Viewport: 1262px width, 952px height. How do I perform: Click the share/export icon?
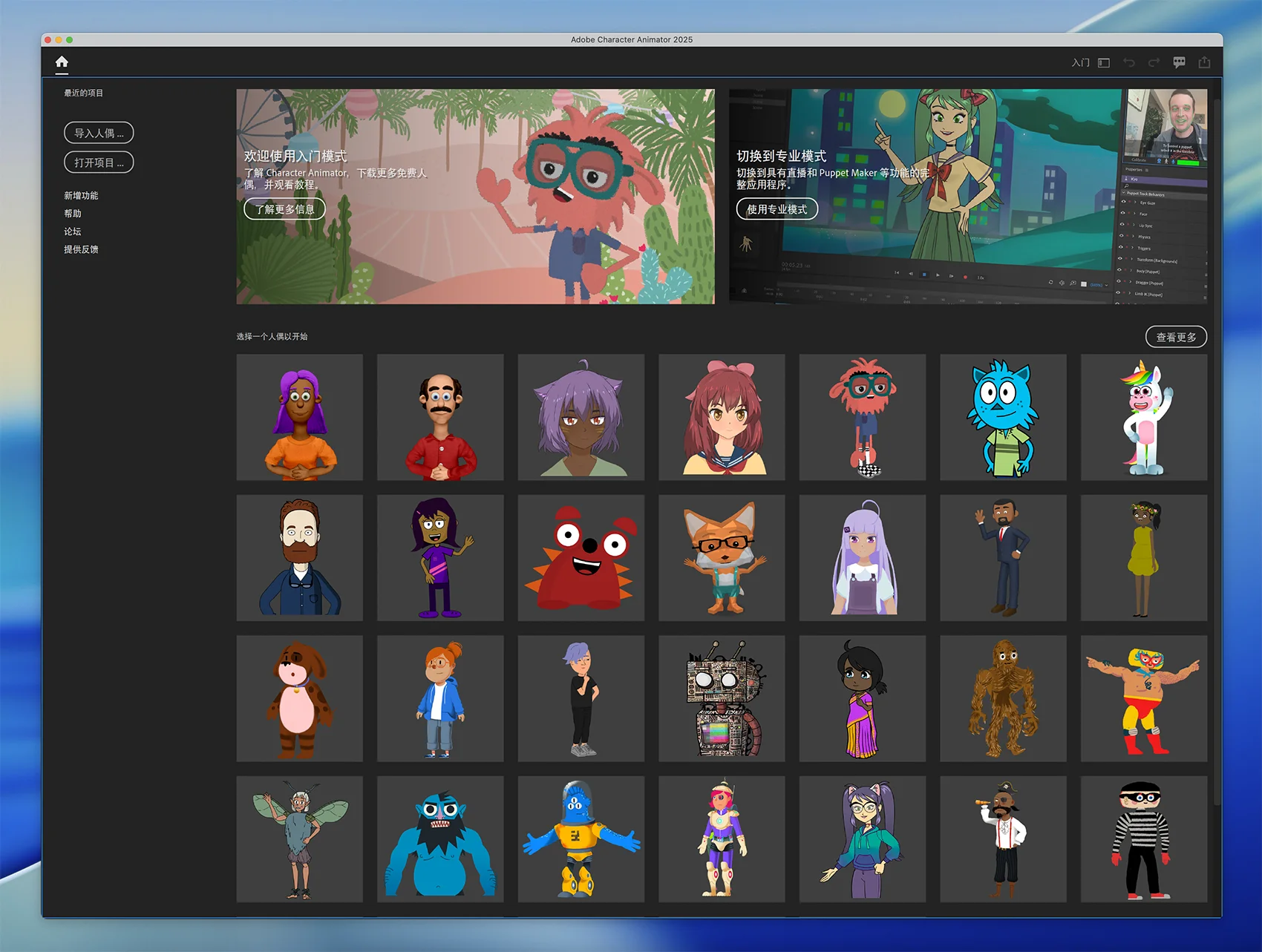click(1204, 63)
